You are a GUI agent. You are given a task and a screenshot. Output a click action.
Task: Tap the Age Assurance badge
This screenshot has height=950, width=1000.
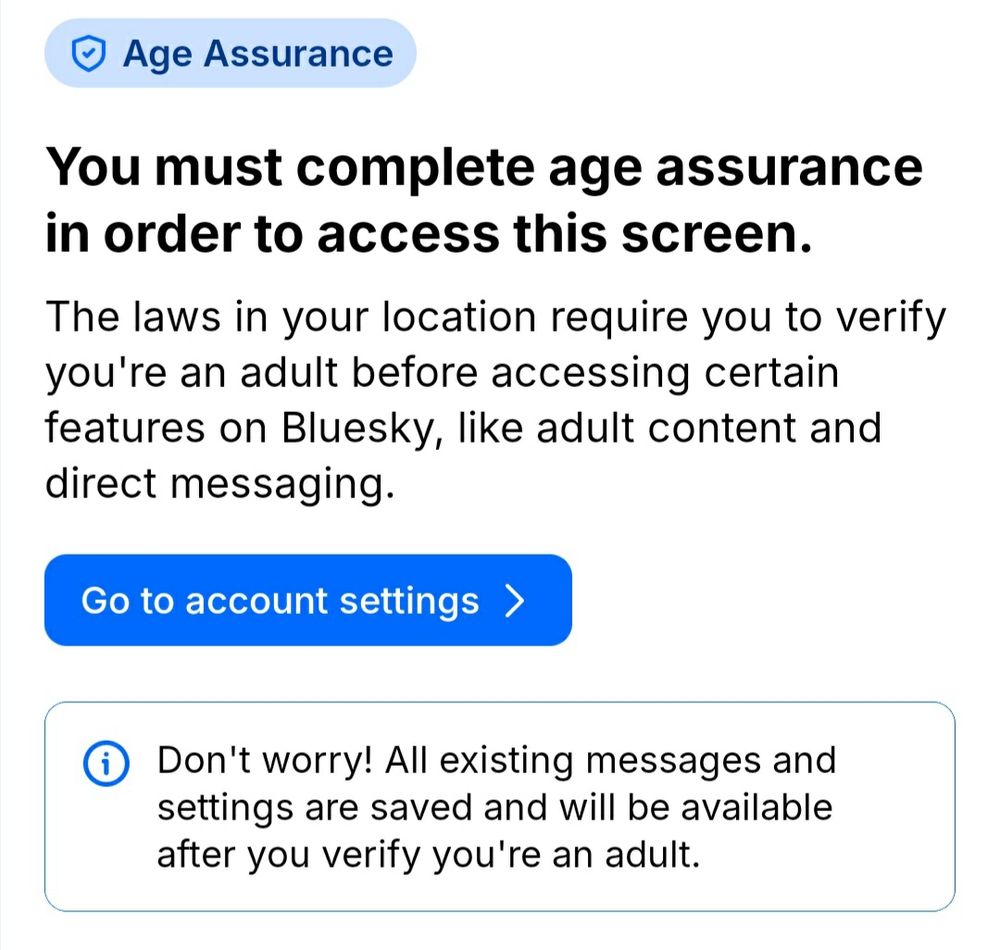(230, 54)
